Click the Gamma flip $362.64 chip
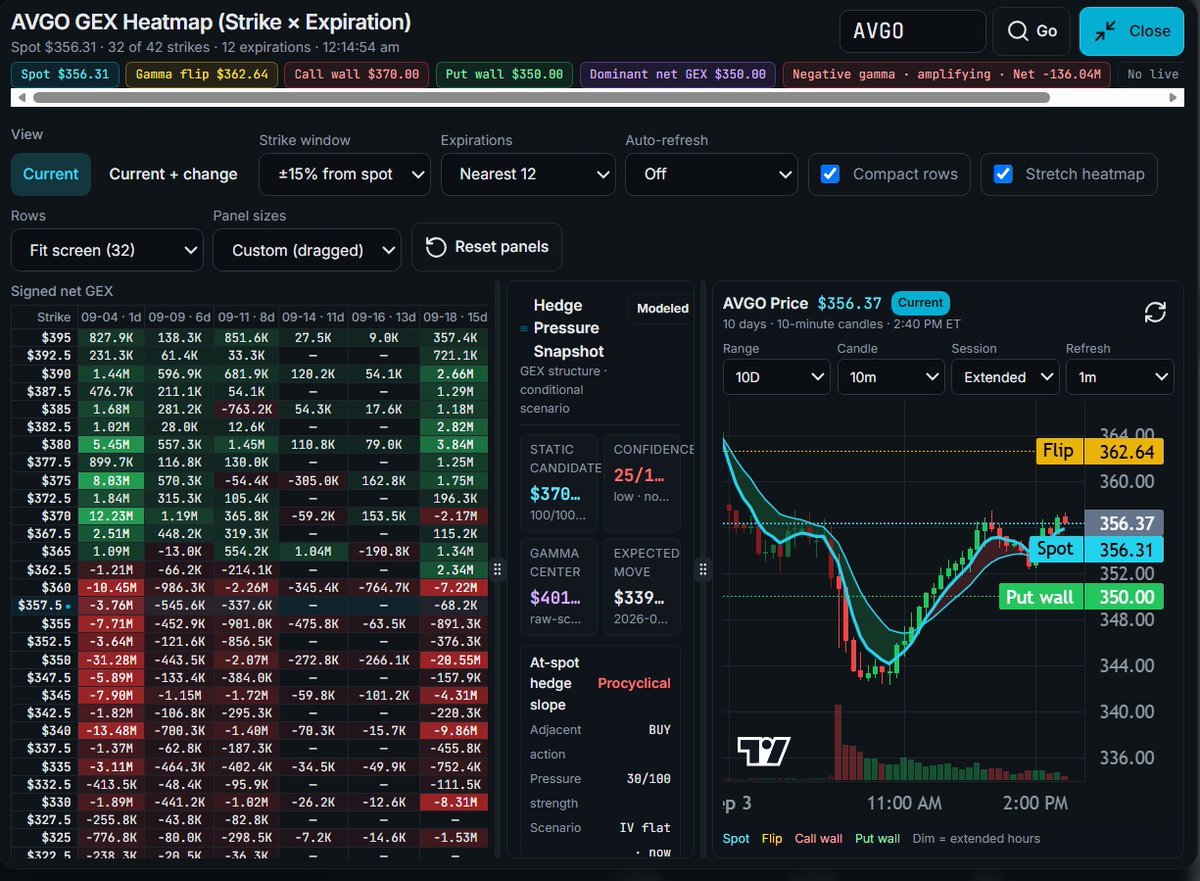The image size is (1200, 881). [x=201, y=75]
